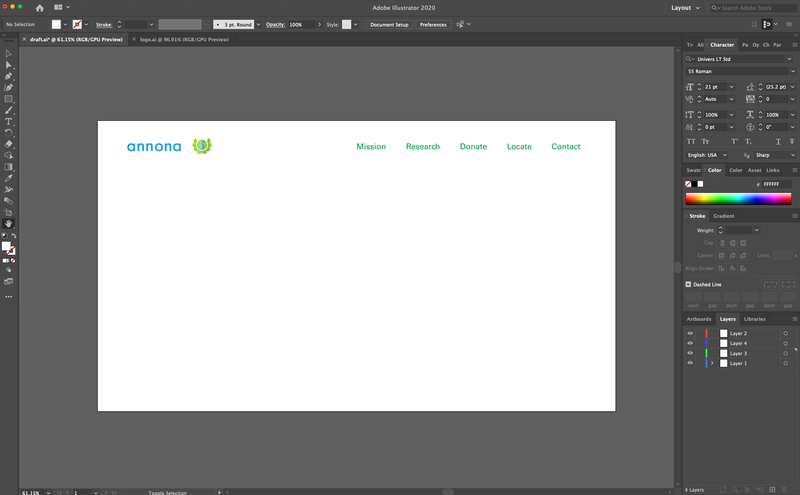This screenshot has width=800, height=495.
Task: Select the Eraser tool
Action: 8,144
